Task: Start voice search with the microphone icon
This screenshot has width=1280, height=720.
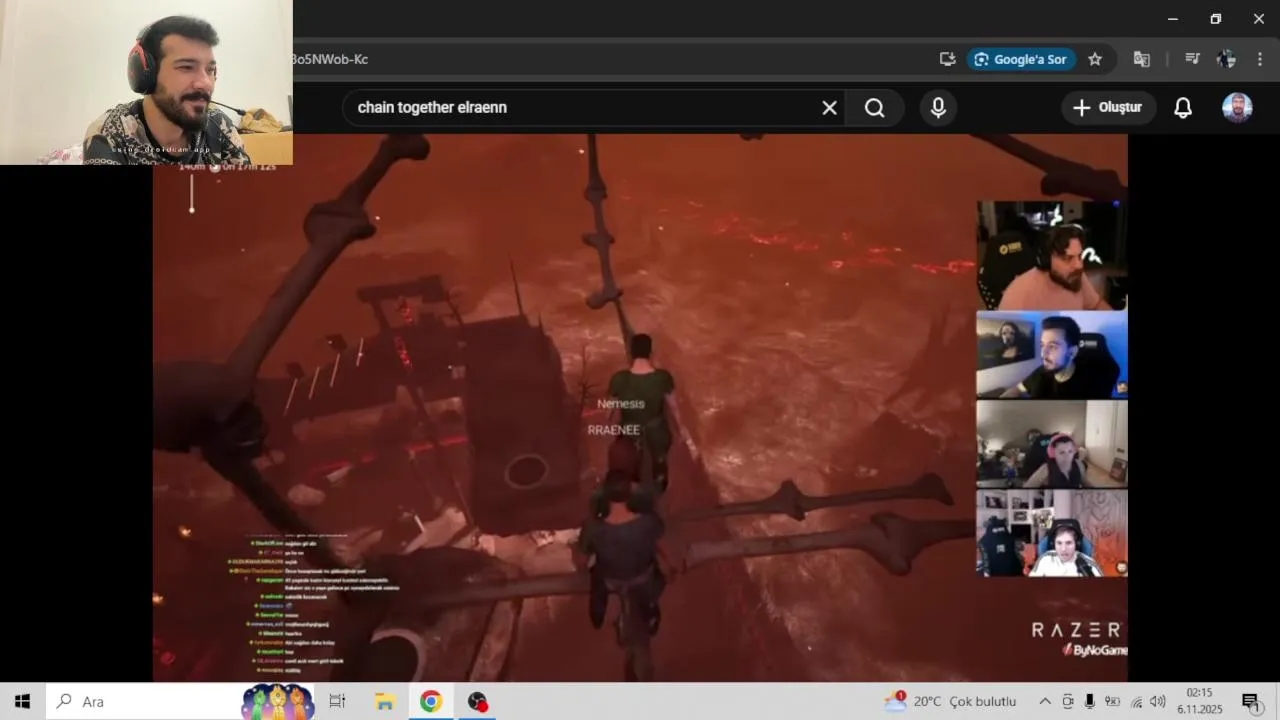Action: point(938,108)
